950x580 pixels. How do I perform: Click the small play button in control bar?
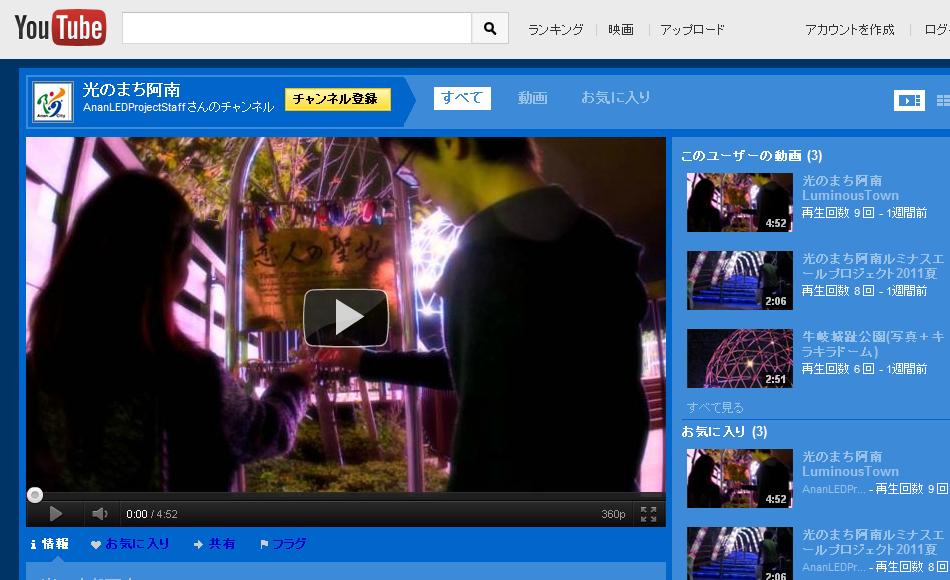[x=55, y=514]
